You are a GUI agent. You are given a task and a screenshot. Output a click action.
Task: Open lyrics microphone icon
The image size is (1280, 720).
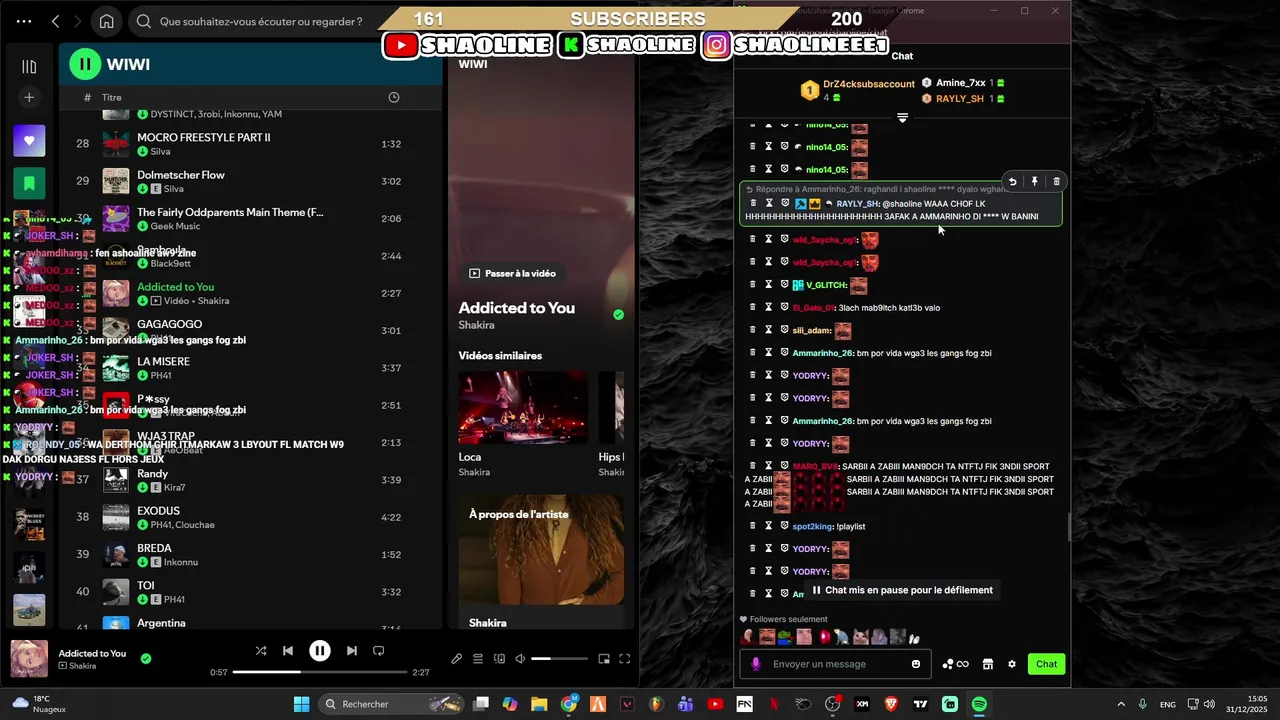pyautogui.click(x=457, y=659)
